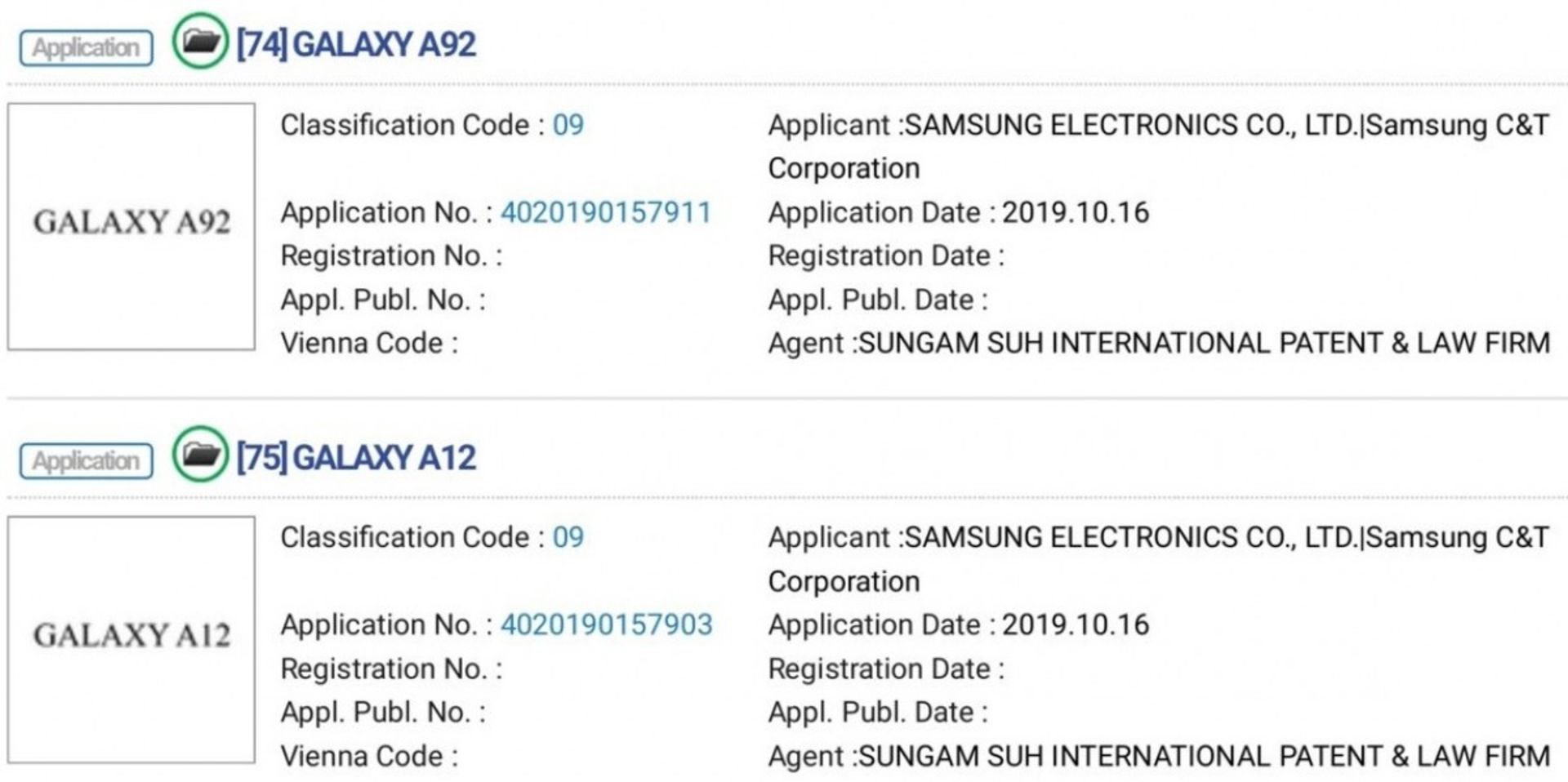
Task: Select the applicant text in the GALAXY A12 entry
Action: [1225, 537]
